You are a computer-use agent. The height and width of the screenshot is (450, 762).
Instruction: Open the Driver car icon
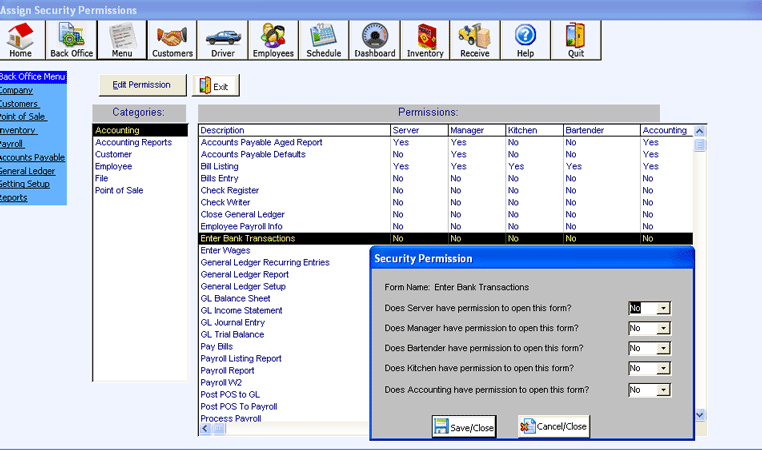click(223, 40)
